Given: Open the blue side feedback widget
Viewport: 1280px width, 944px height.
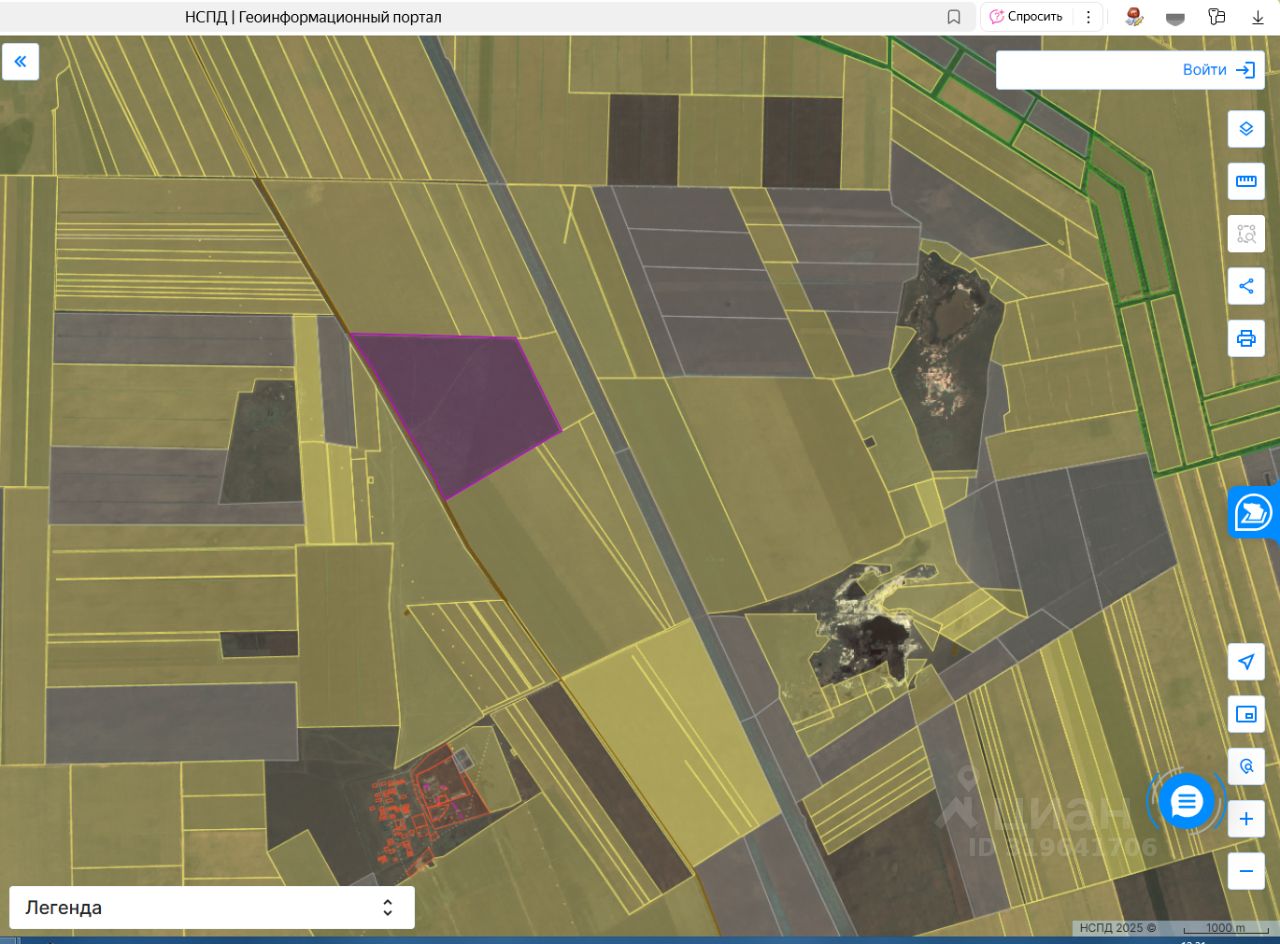Looking at the screenshot, I should click(1254, 513).
